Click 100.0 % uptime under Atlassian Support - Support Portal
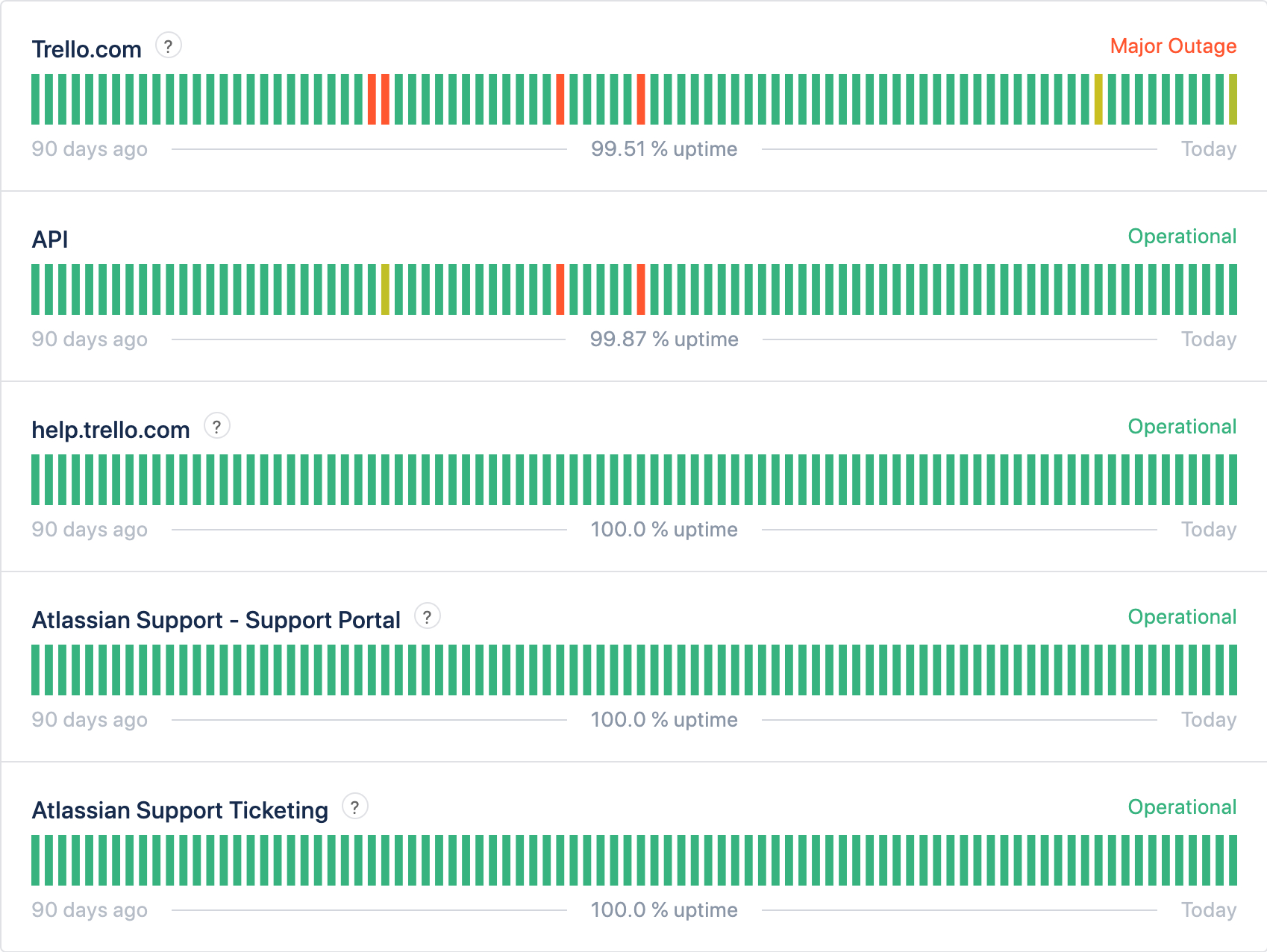Image resolution: width=1267 pixels, height=952 pixels. coord(664,720)
